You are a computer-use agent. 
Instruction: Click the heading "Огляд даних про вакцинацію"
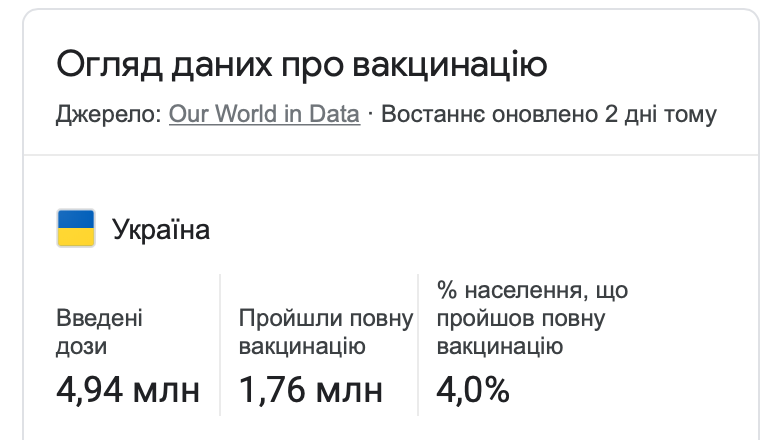tap(301, 66)
